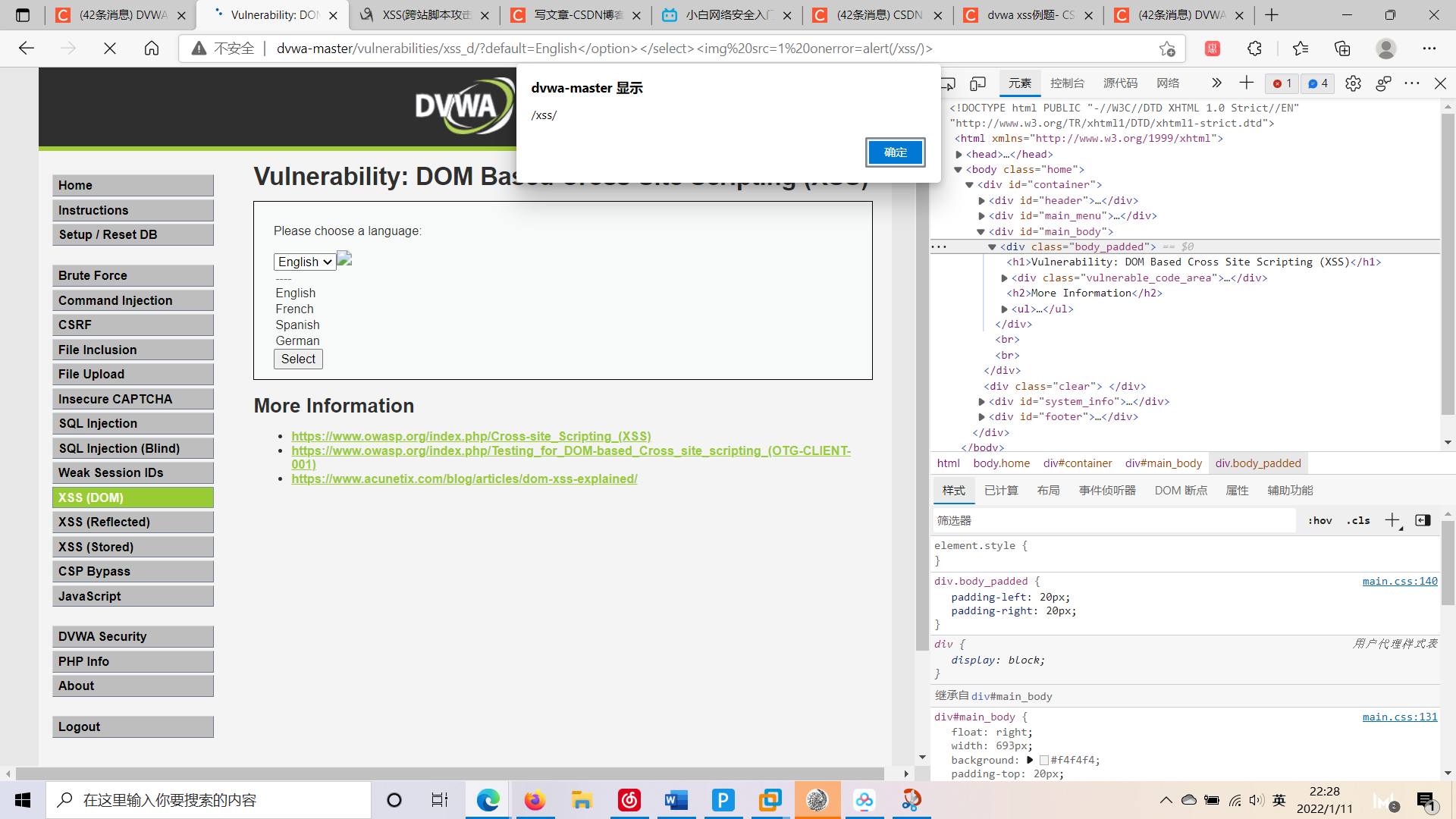1456x819 pixels.
Task: Open the English language dropdown
Action: [305, 262]
